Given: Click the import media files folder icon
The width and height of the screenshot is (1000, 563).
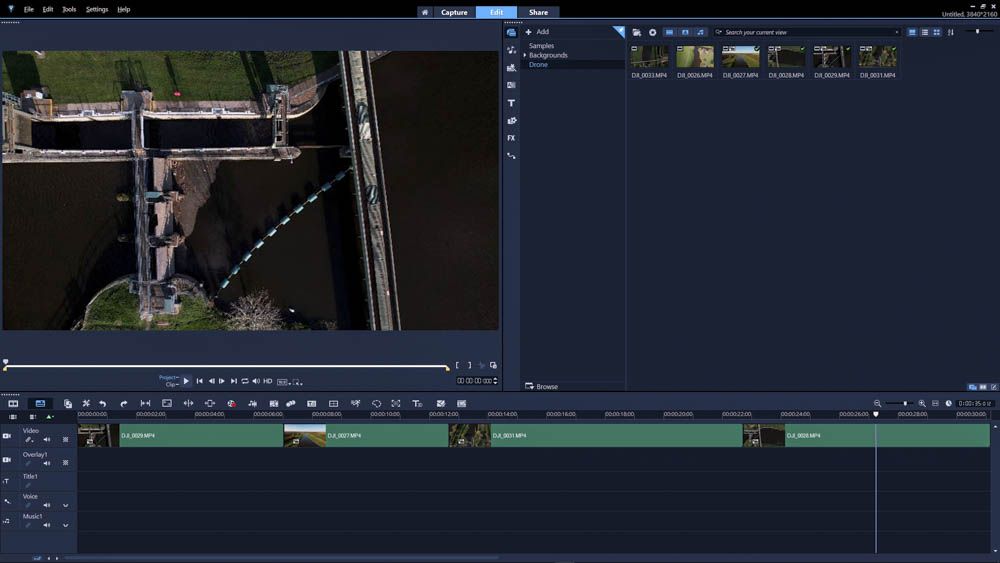Looking at the screenshot, I should click(636, 33).
